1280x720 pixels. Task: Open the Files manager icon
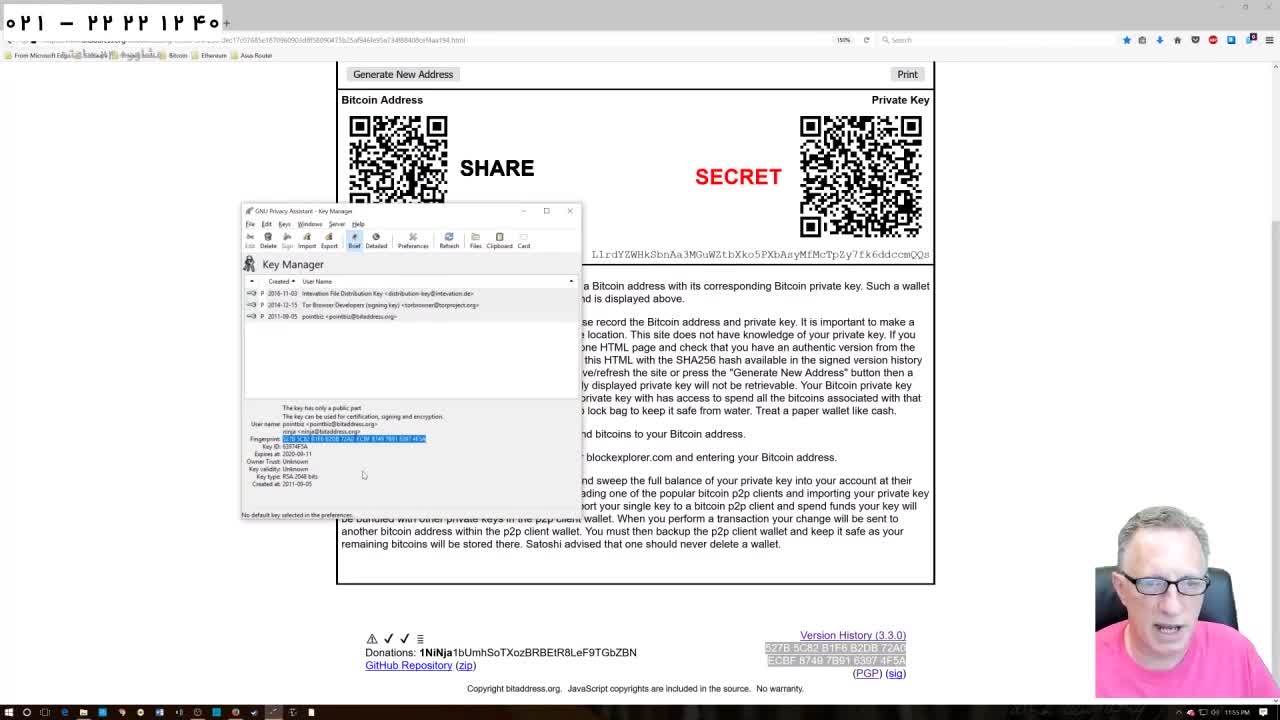coord(475,240)
